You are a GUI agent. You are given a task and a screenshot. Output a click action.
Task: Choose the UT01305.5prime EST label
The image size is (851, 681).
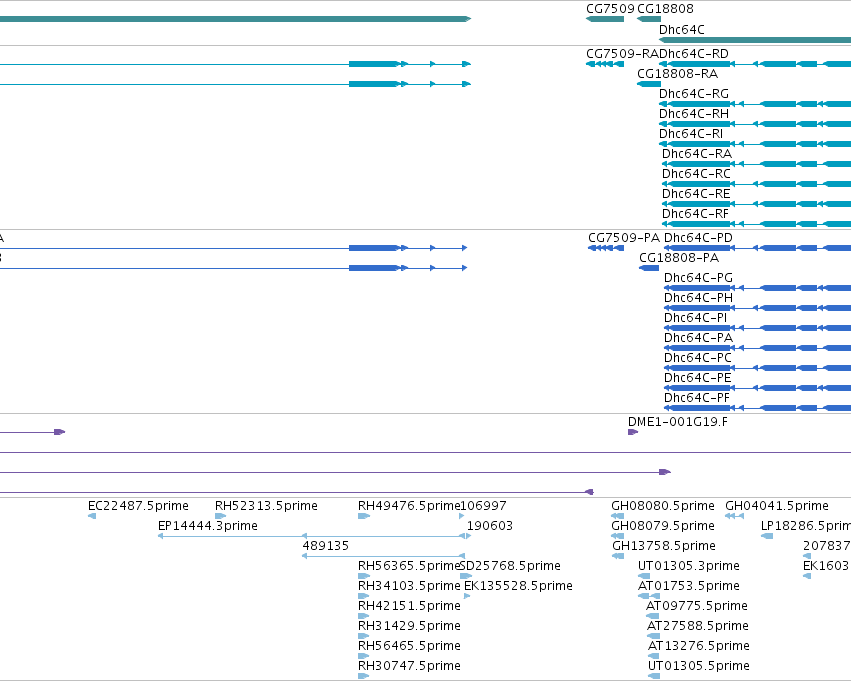pos(699,667)
